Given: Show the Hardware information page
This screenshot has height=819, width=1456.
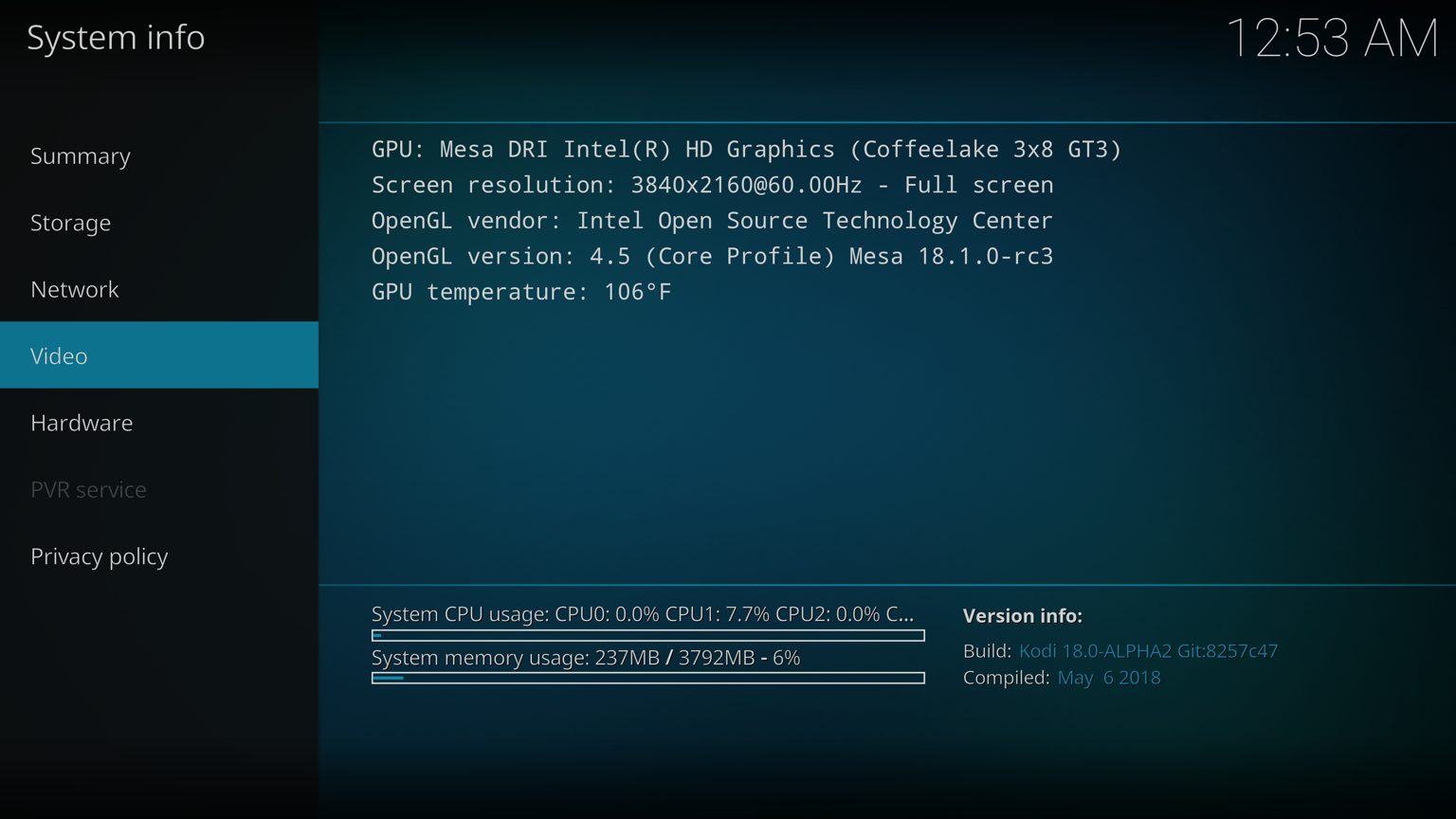Looking at the screenshot, I should 82,423.
